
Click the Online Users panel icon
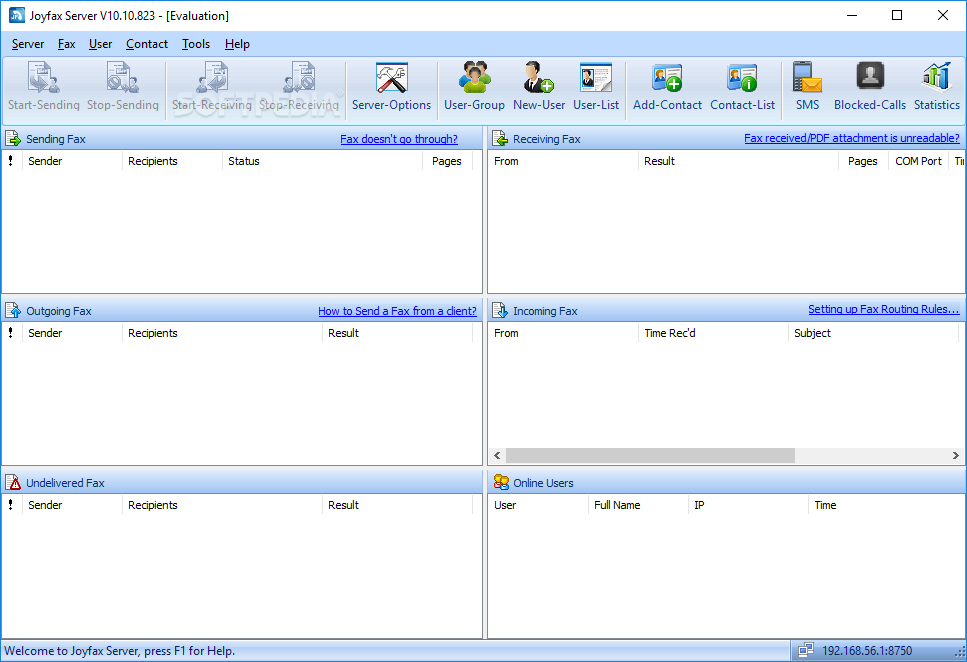[x=501, y=482]
